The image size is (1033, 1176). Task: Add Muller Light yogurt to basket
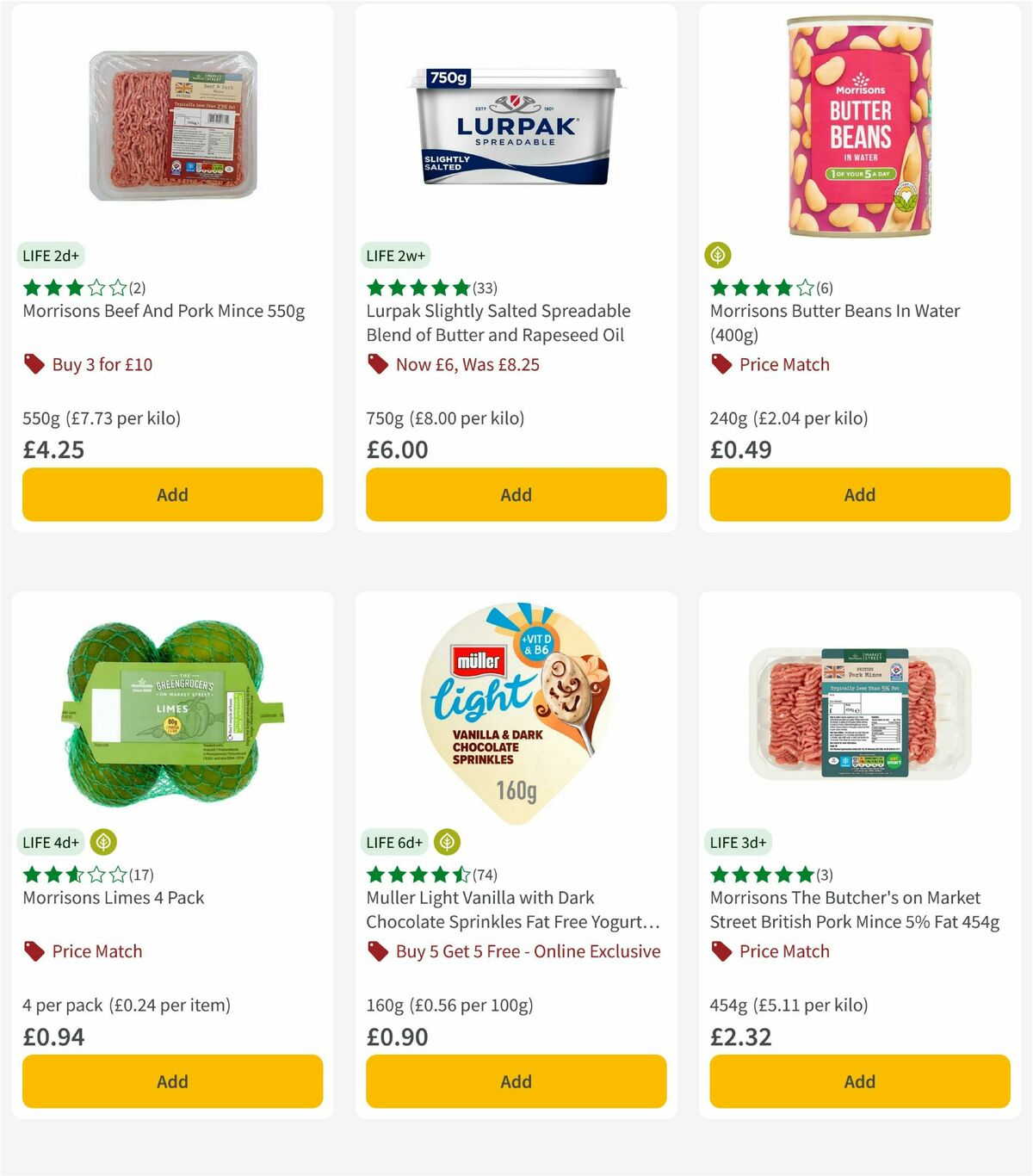tap(515, 1081)
